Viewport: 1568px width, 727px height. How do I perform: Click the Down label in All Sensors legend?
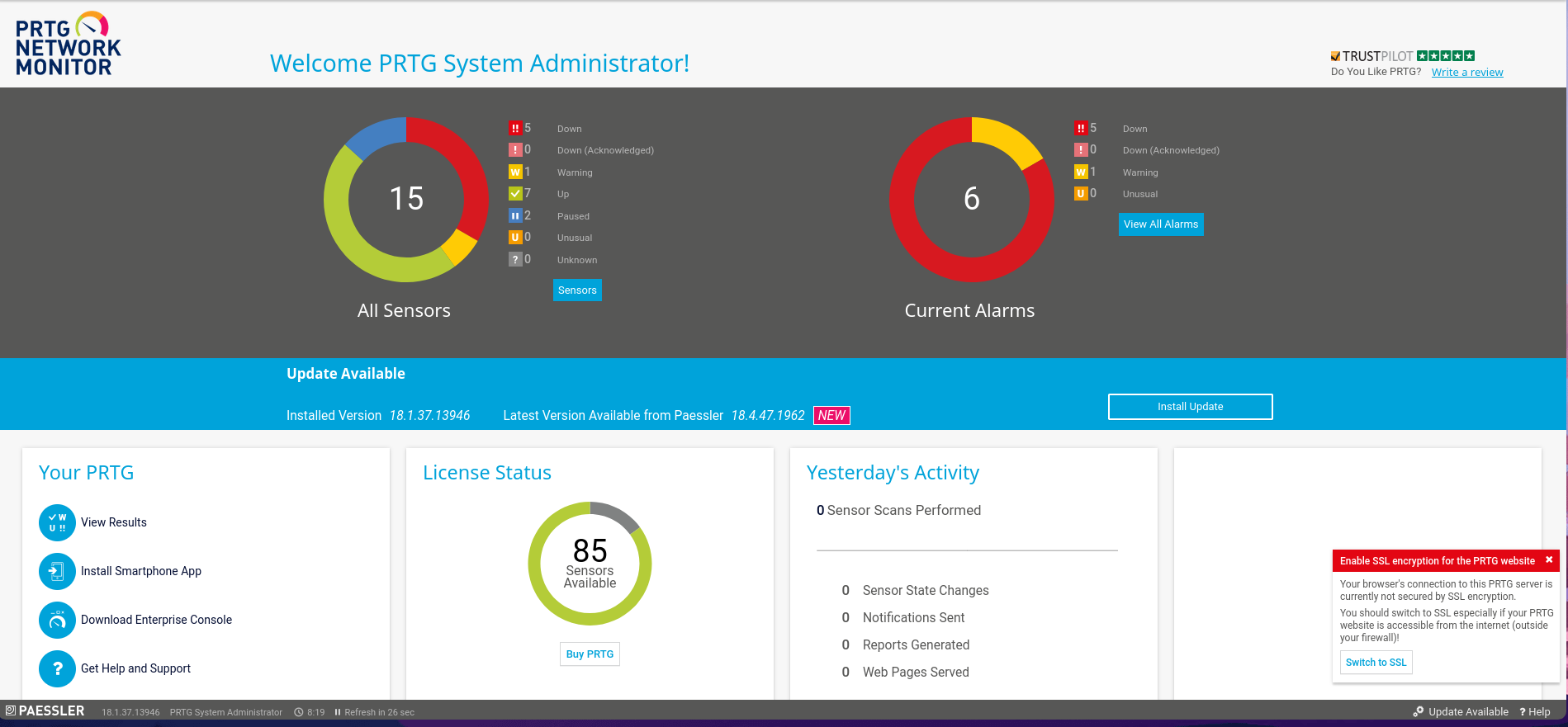pyautogui.click(x=570, y=129)
